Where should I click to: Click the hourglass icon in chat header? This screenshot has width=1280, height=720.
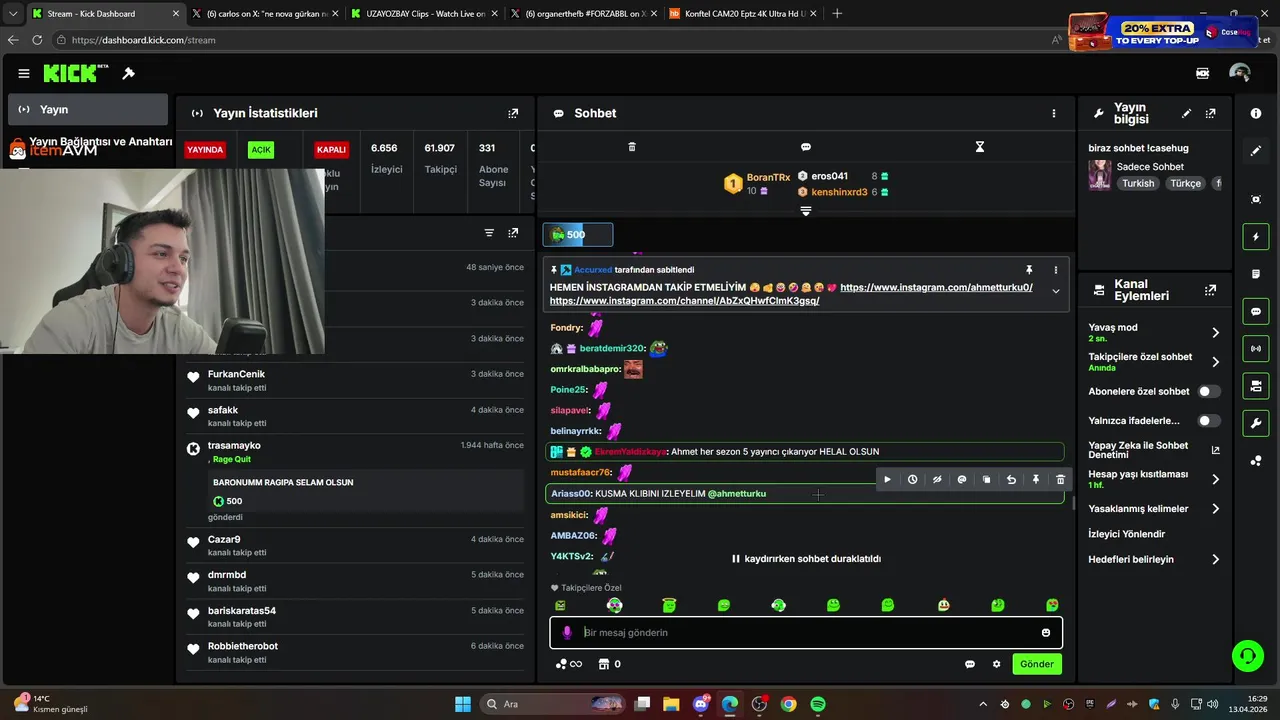tap(980, 147)
